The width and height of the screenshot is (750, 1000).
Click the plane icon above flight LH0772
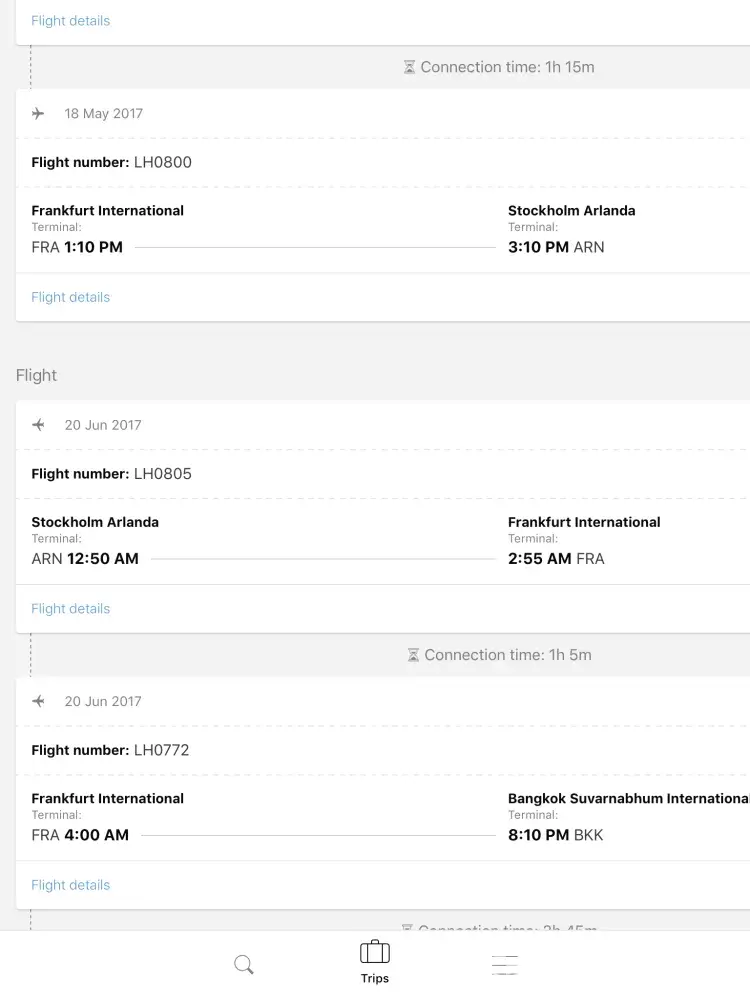38,702
